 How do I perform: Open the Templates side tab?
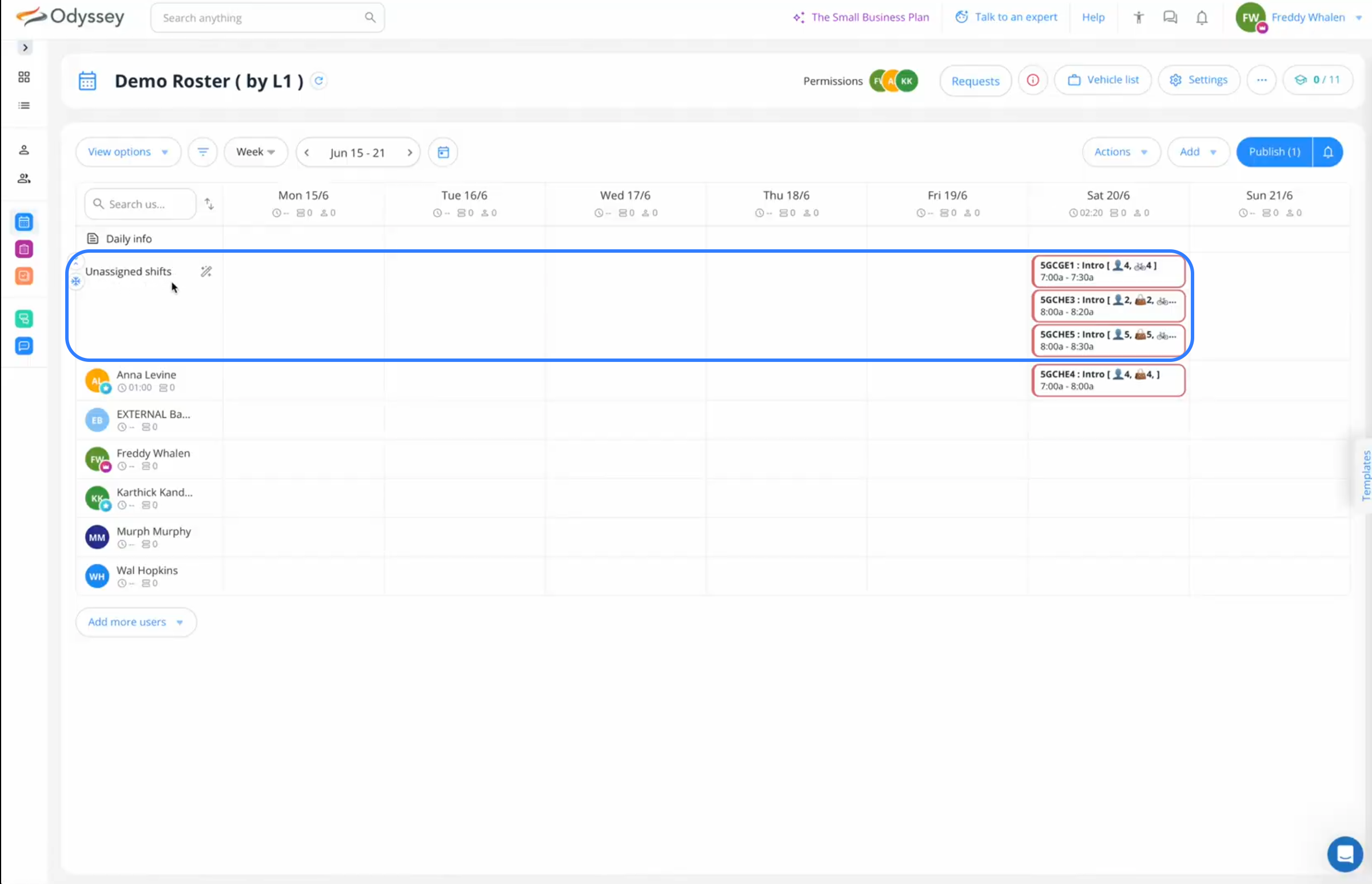click(x=1366, y=475)
